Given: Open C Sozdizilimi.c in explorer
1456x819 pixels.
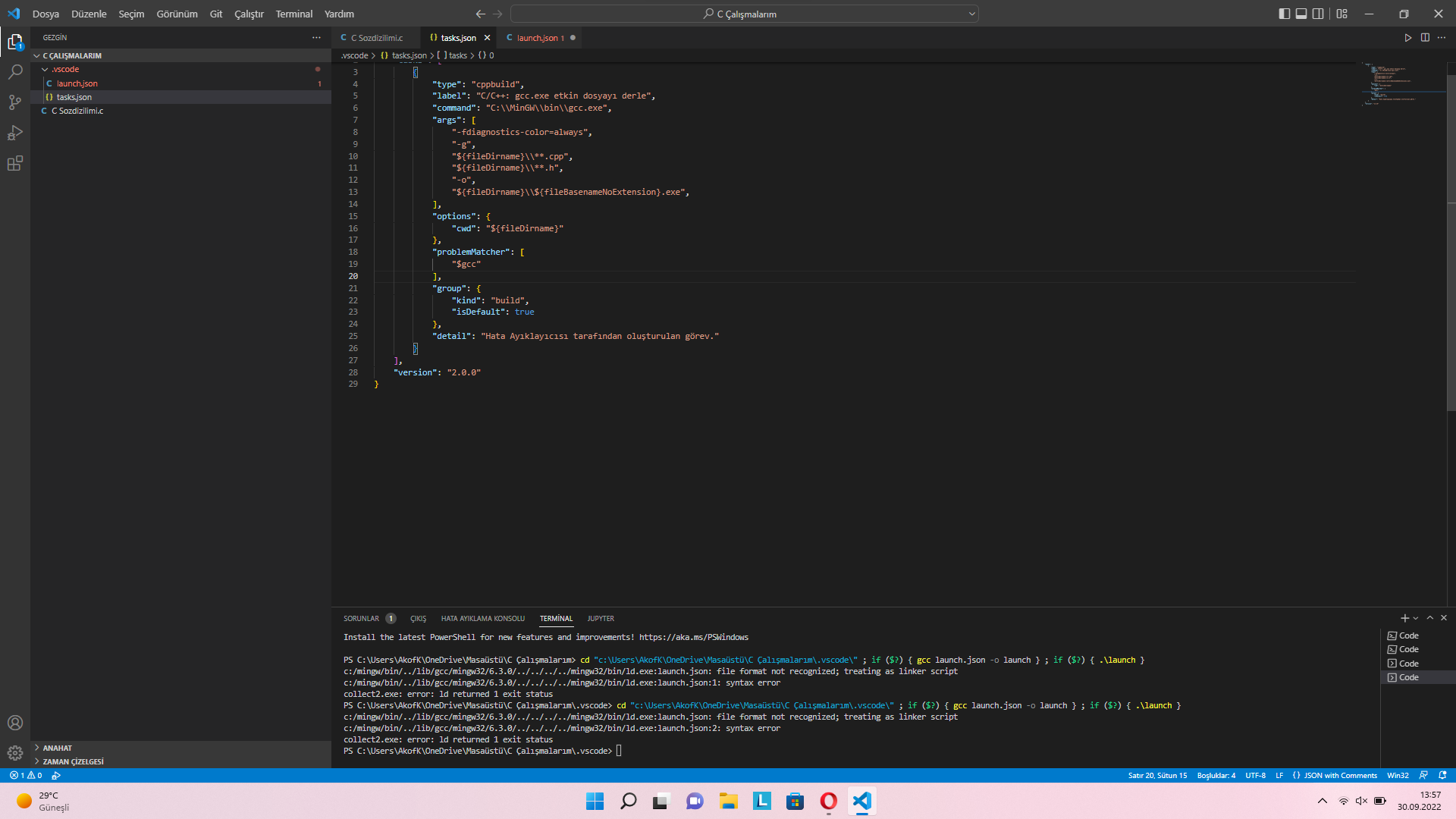Looking at the screenshot, I should tap(77, 111).
